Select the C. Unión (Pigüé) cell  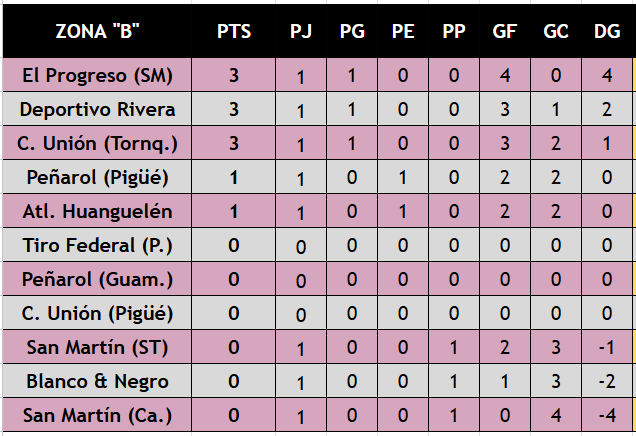click(97, 314)
